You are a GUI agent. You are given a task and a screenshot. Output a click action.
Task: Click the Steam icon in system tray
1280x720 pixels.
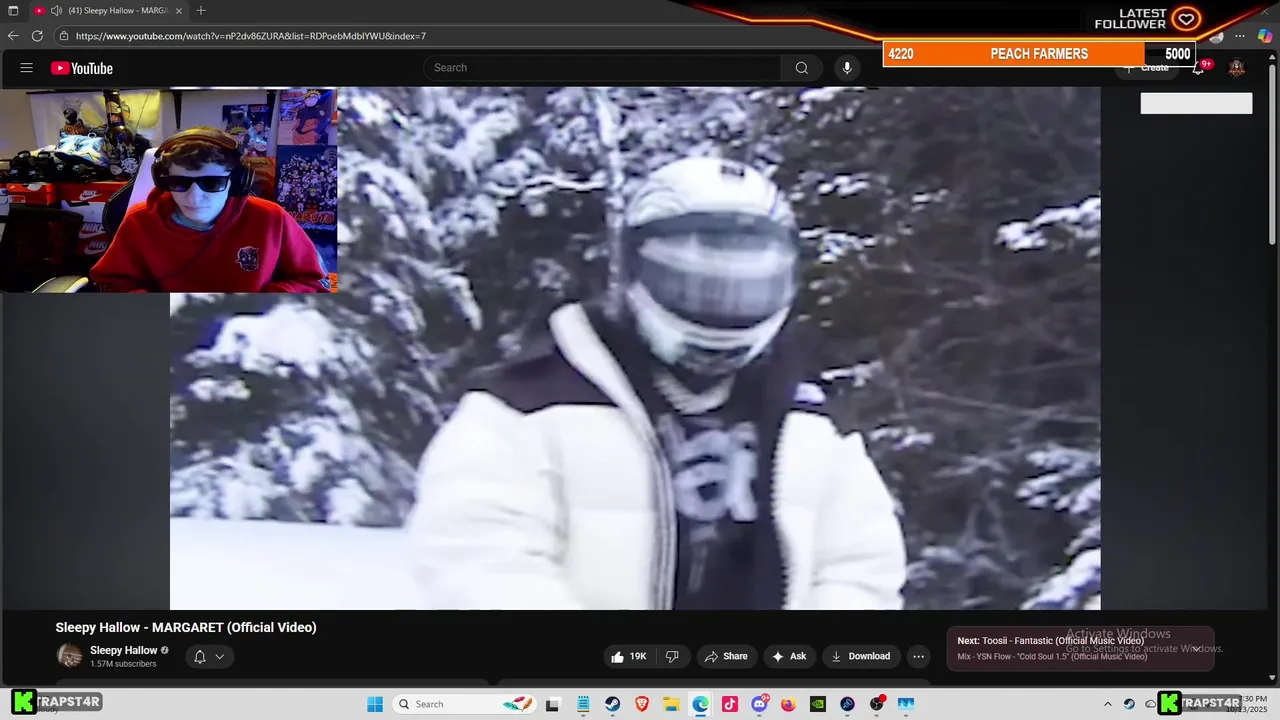[1130, 704]
